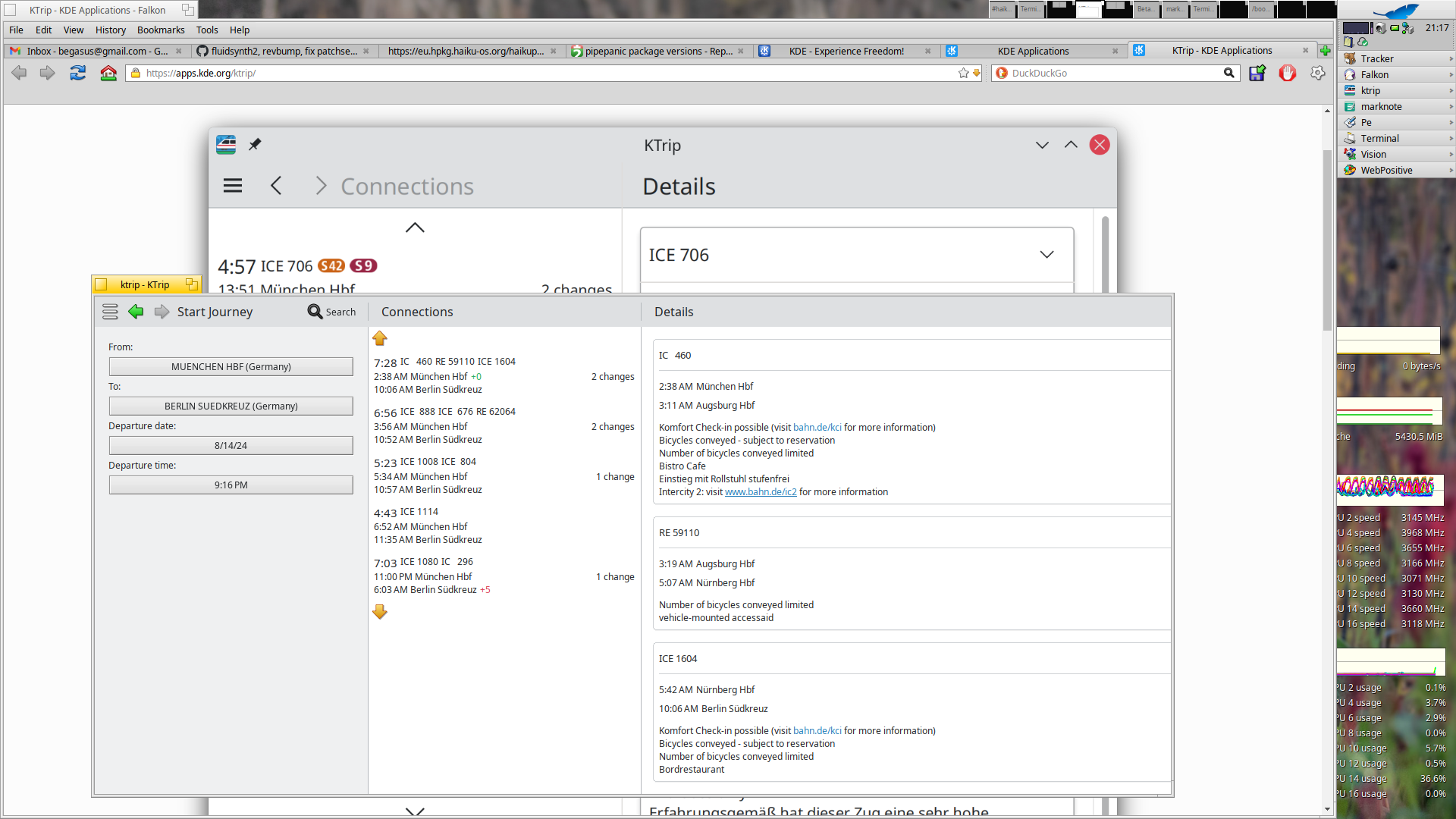This screenshot has width=1456, height=819.
Task: Click the DuckDuckGo search magnifier icon
Action: pyautogui.click(x=1228, y=73)
